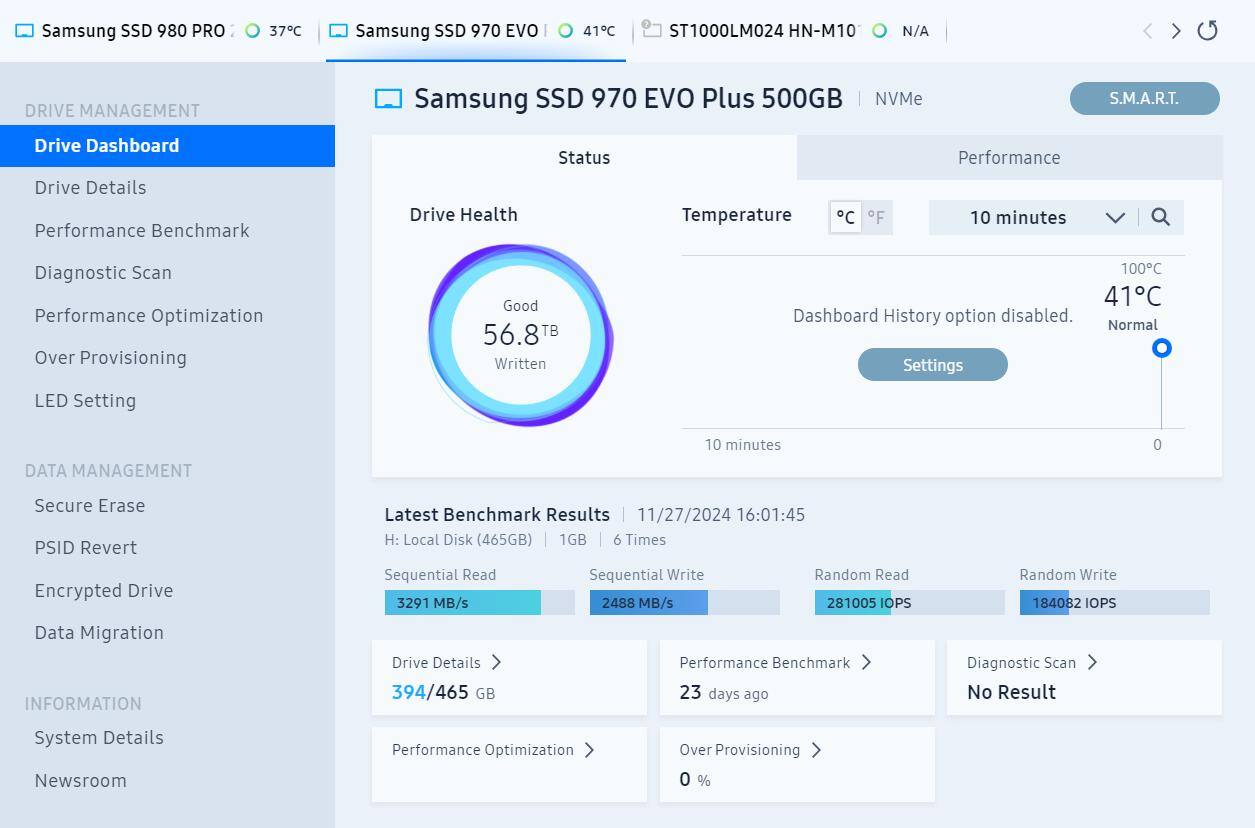The image size is (1255, 828).
Task: Expand the Drive Details card chevron
Action: coord(496,662)
